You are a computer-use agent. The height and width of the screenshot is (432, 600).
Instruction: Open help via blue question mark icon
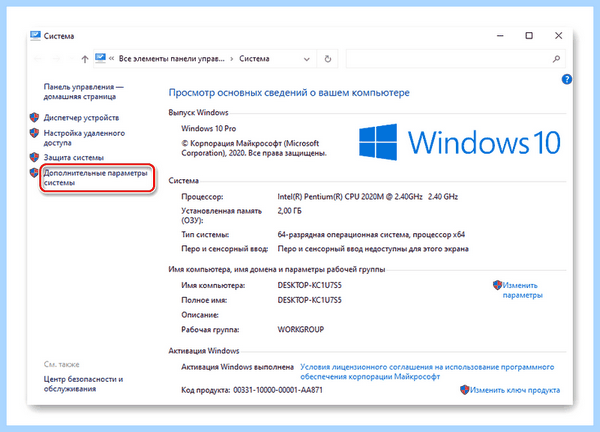pyautogui.click(x=567, y=79)
